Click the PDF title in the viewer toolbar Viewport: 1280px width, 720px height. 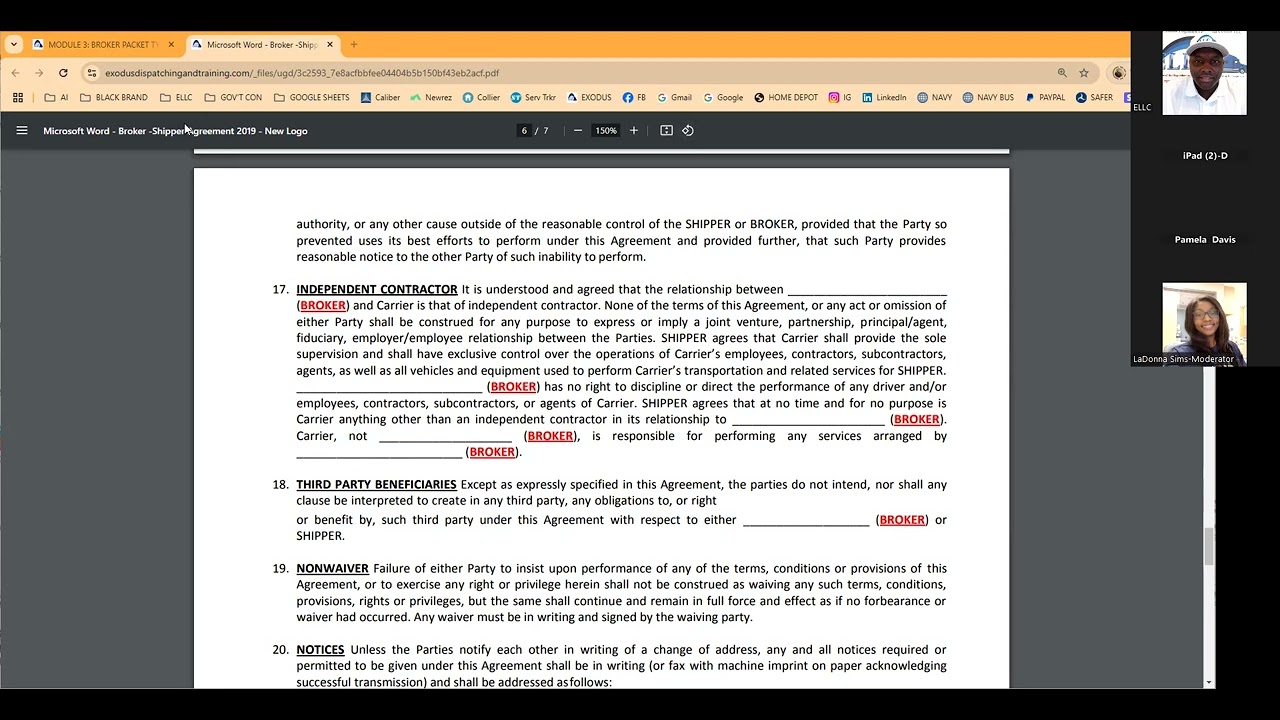pos(175,130)
